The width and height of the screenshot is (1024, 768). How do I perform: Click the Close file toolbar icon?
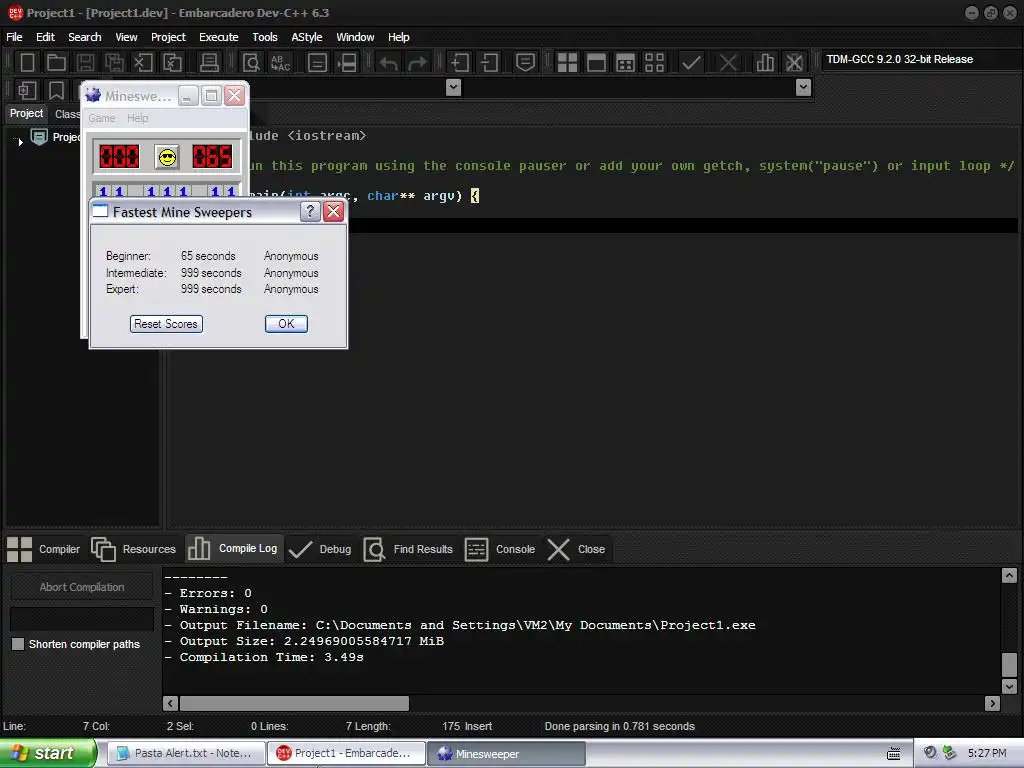click(143, 63)
